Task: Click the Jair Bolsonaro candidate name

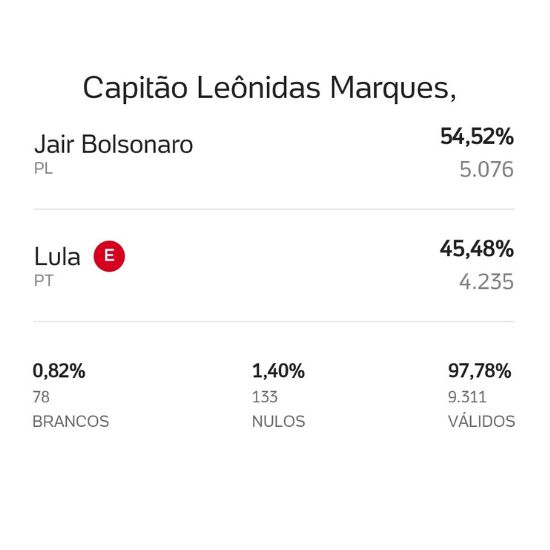Action: [x=114, y=144]
